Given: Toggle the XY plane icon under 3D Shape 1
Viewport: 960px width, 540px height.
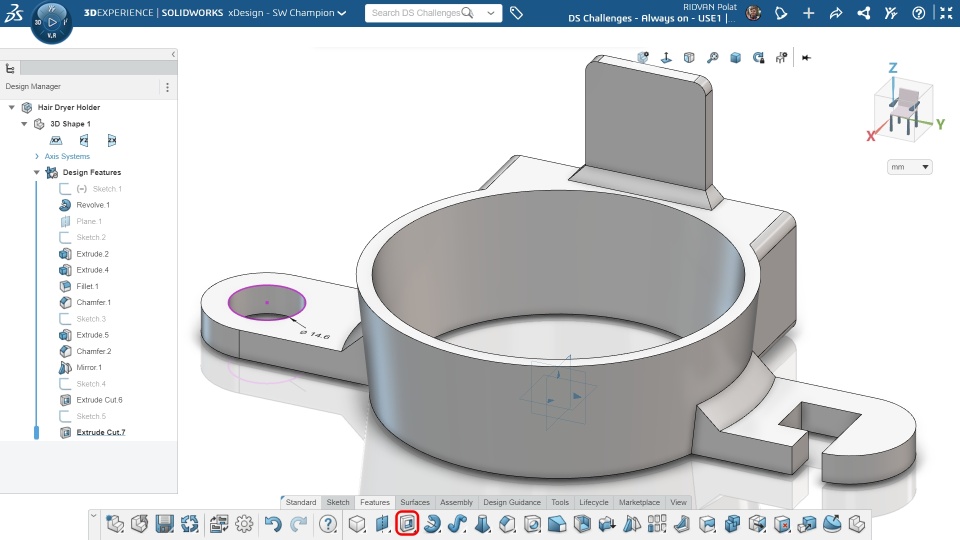Looking at the screenshot, I should tap(56, 140).
